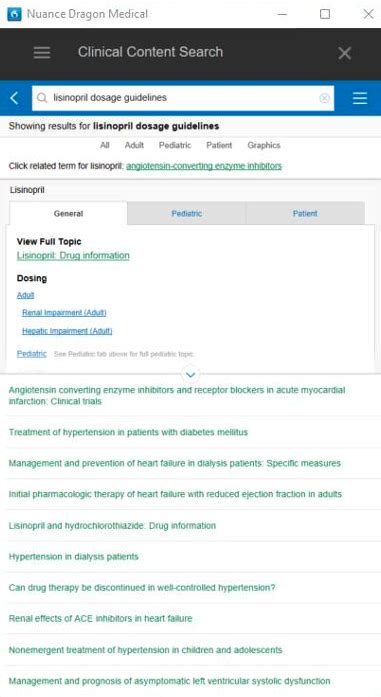Image resolution: width=381 pixels, height=697 pixels.
Task: Click the Nuance Dragon Medical app icon
Action: [x=14, y=14]
